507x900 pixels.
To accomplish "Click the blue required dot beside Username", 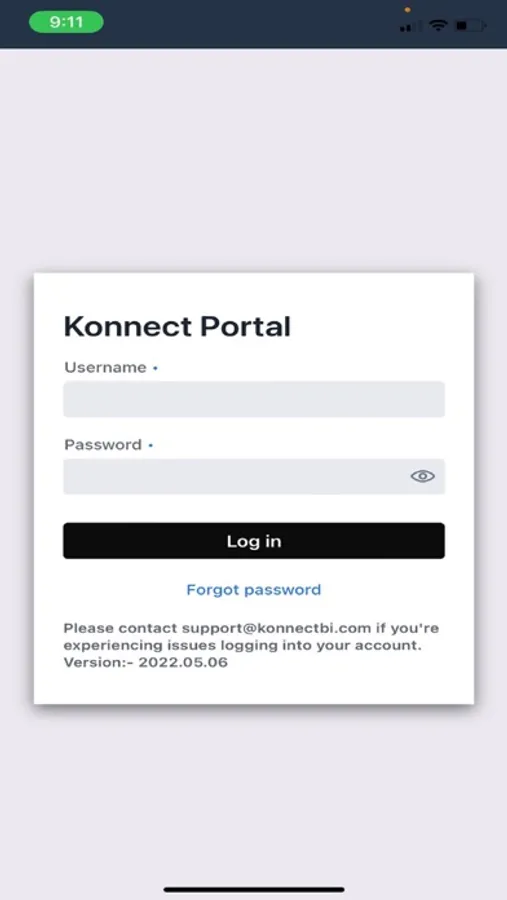I will tap(155, 368).
